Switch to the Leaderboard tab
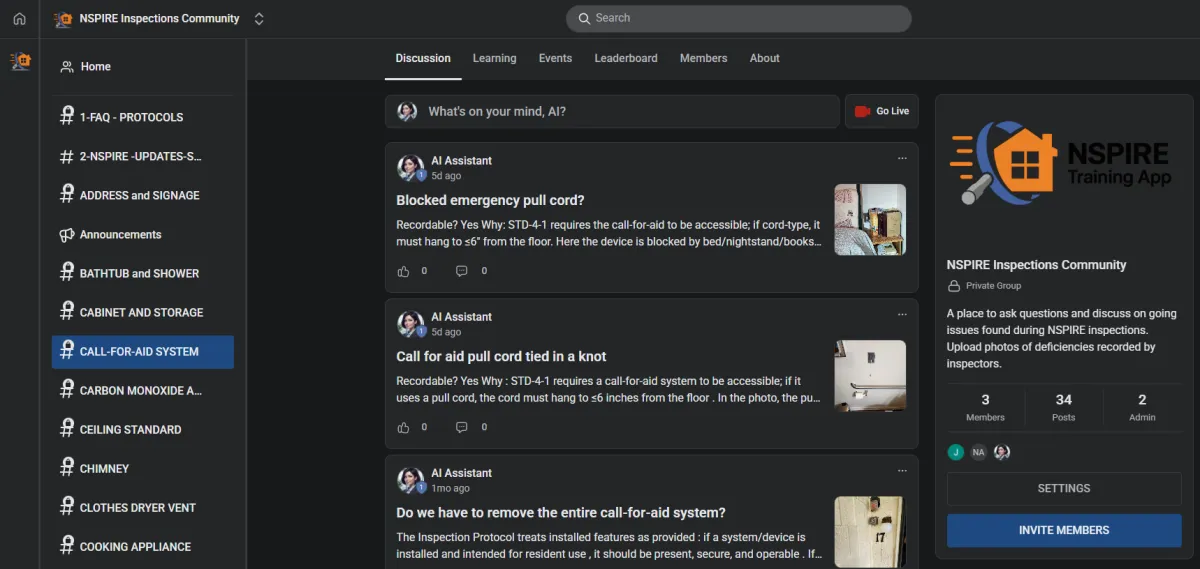The image size is (1200, 569). tap(626, 58)
